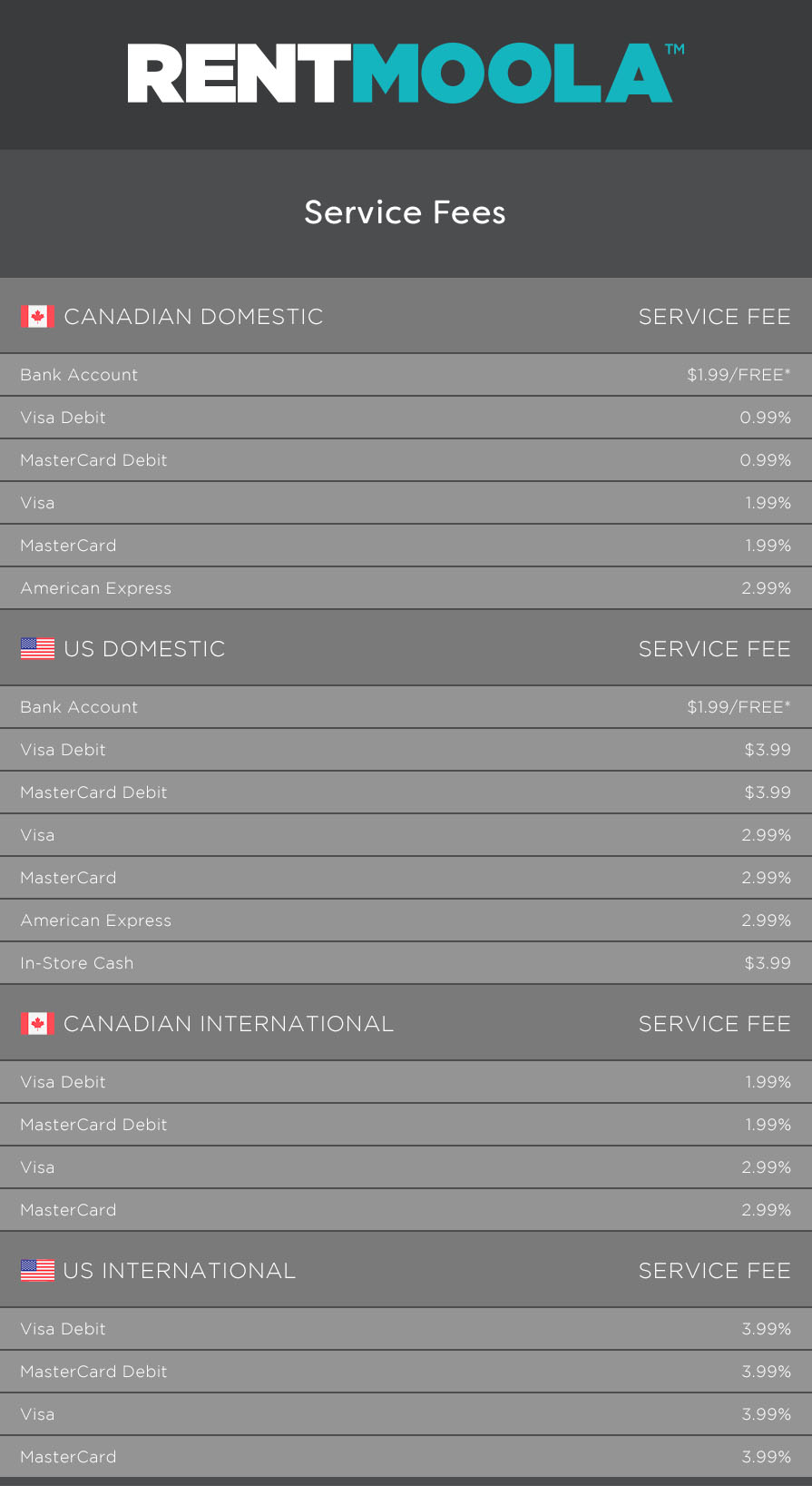Click the Canadian International flag icon
812x1486 pixels.
[37, 1024]
